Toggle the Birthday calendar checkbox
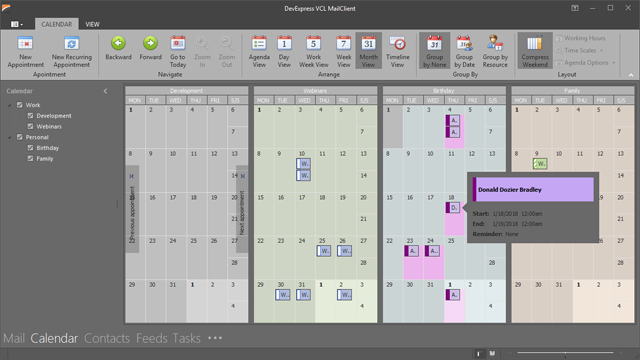Screen dimensions: 640x360 pos(30,148)
